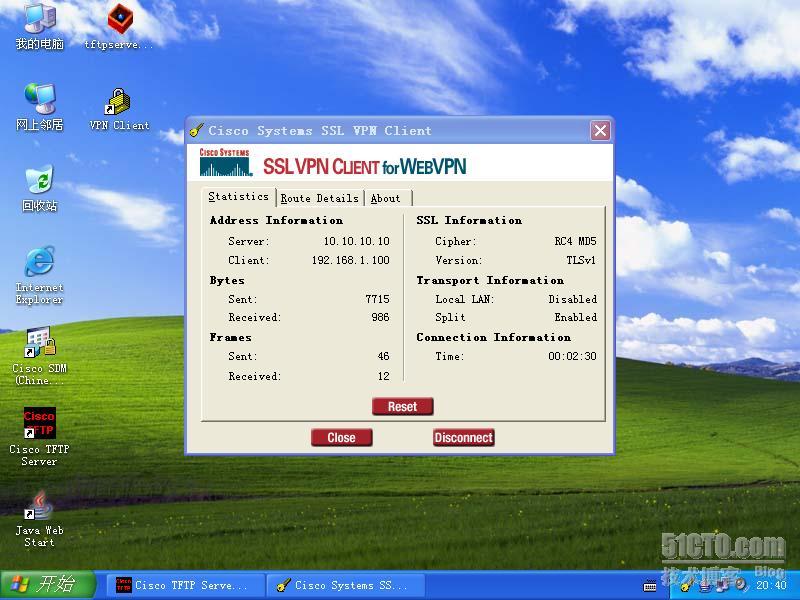Click the Address Information heading
This screenshot has width=800, height=600.
point(276,220)
